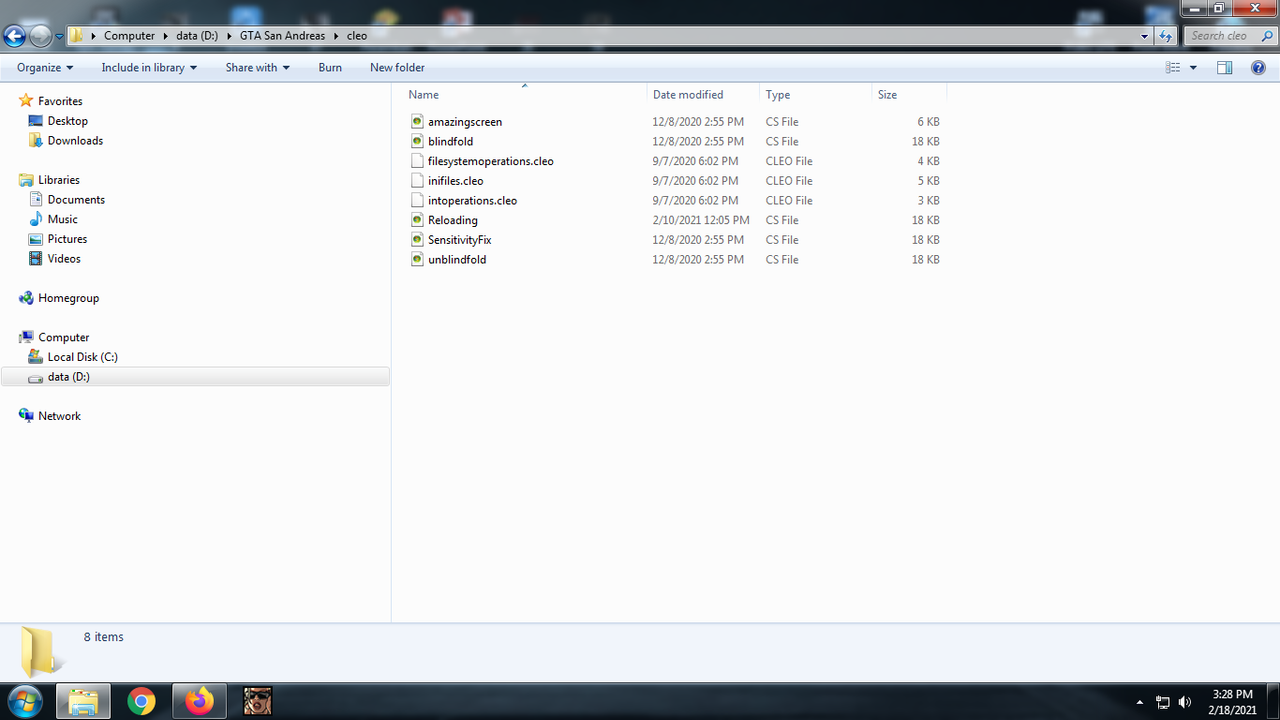Screen dimensions: 1280x720
Task: Select the amazingscreen file icon
Action: (418, 122)
